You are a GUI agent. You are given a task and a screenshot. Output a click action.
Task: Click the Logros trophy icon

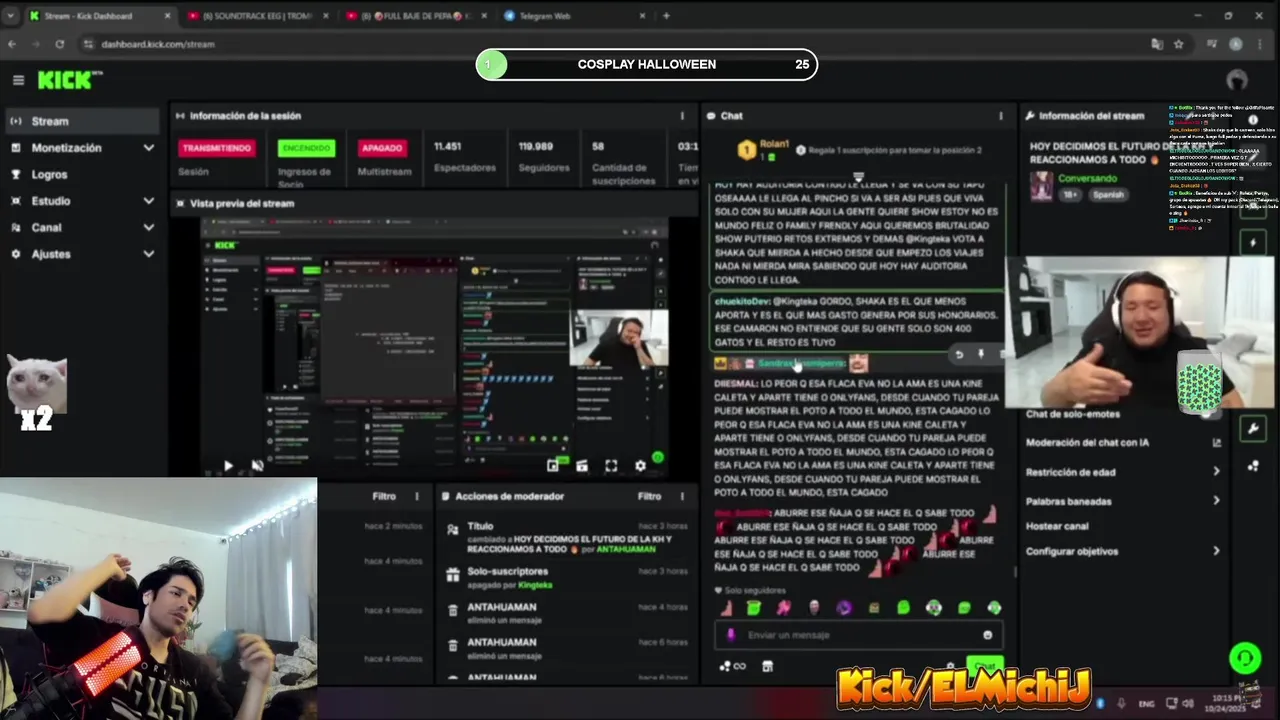click(15, 174)
